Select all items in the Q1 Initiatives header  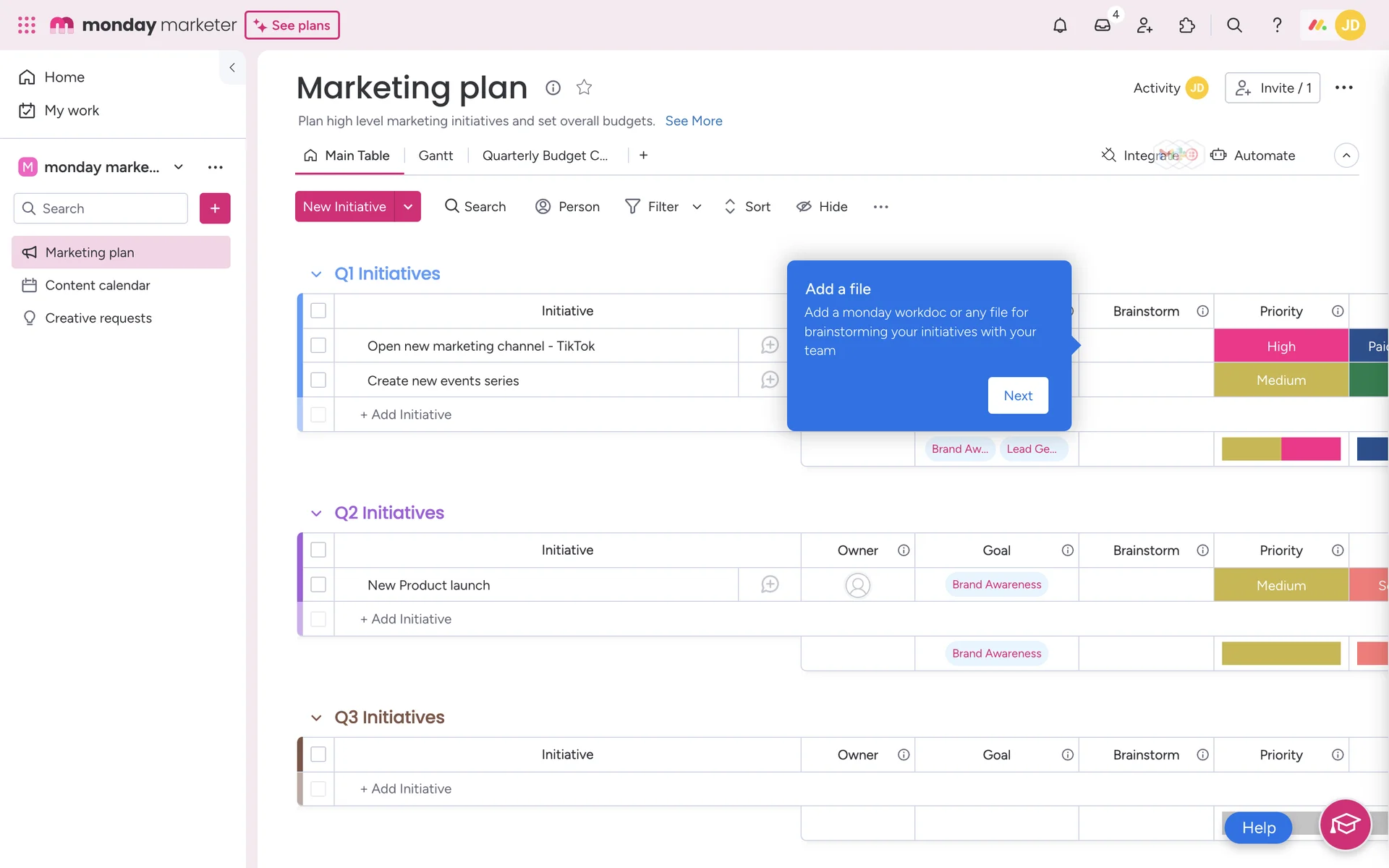tap(318, 310)
